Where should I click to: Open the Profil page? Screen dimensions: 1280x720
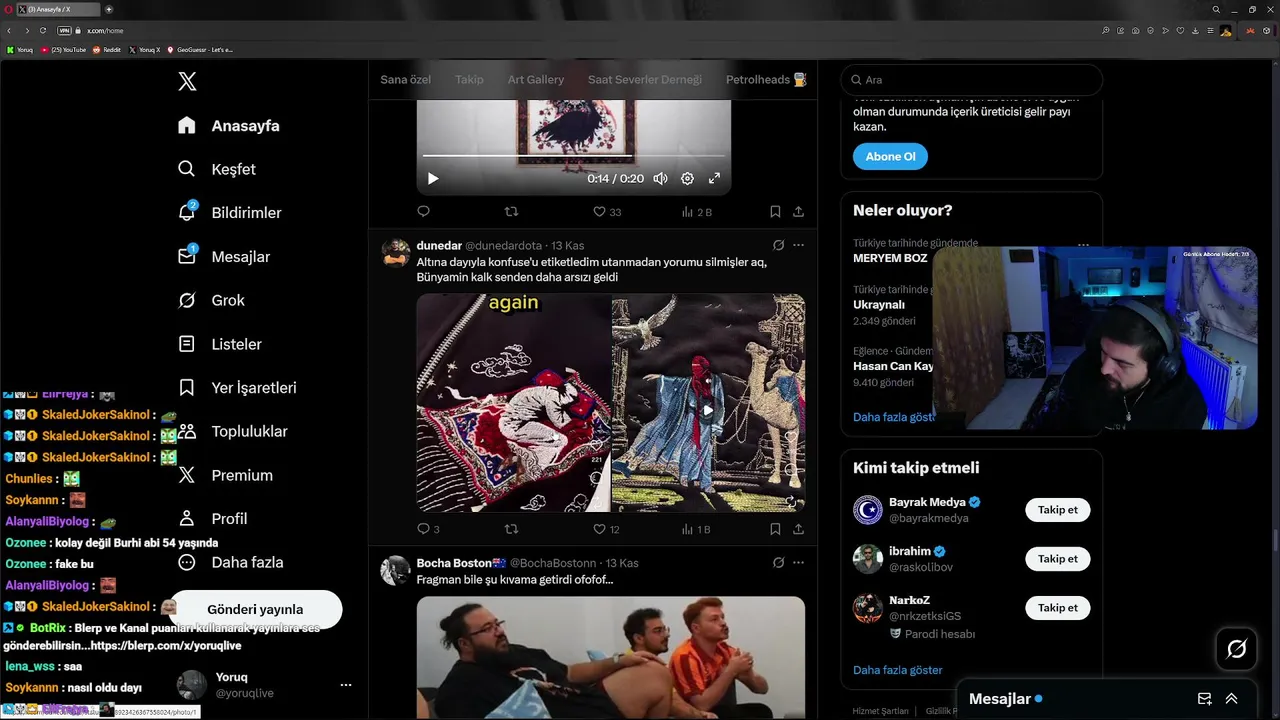pyautogui.click(x=212, y=519)
